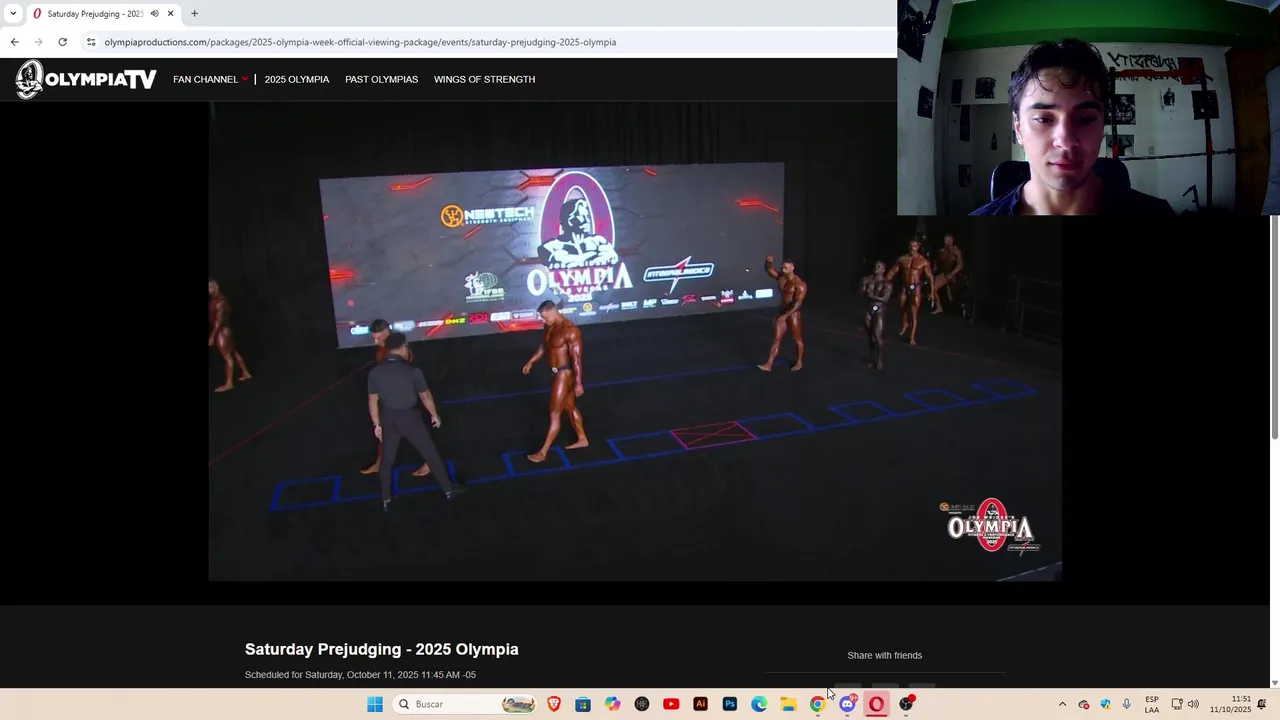Screen dimensions: 1280x720
Task: Open site information icon in address bar
Action: pos(91,42)
